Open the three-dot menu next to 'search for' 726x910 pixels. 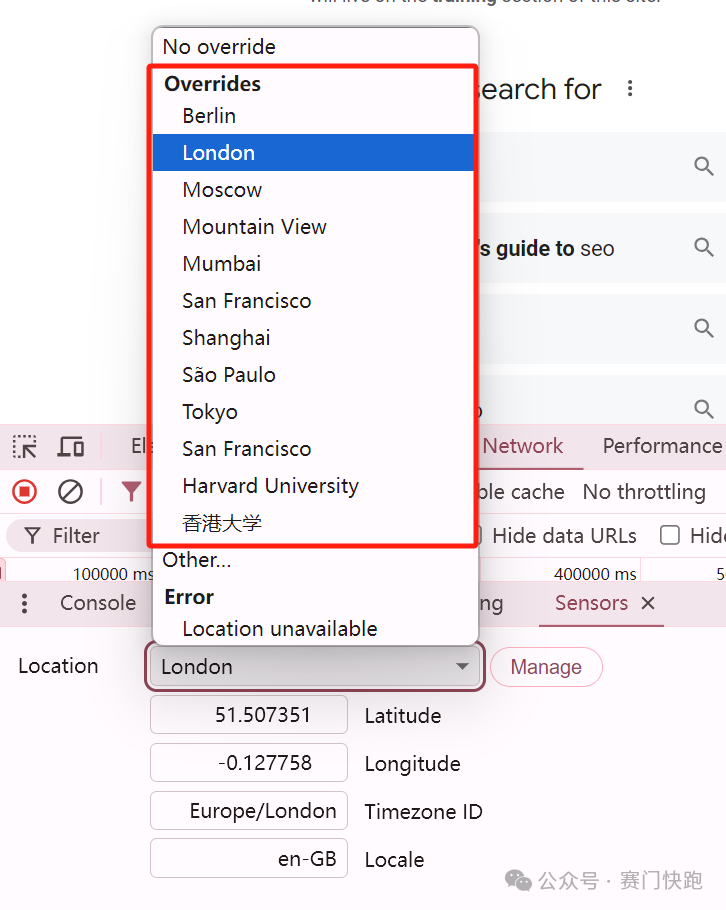pyautogui.click(x=630, y=89)
